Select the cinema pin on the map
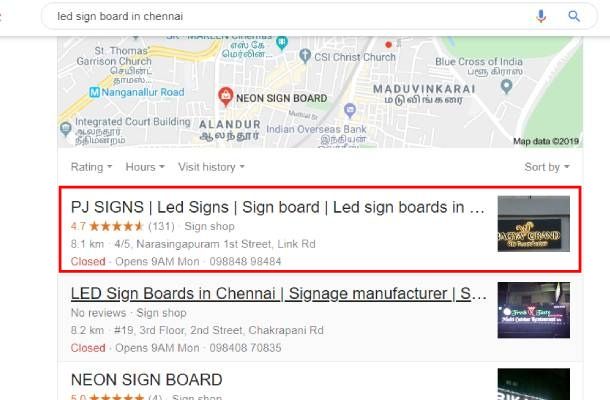Viewport: 610px width, 400px height. pos(282,42)
